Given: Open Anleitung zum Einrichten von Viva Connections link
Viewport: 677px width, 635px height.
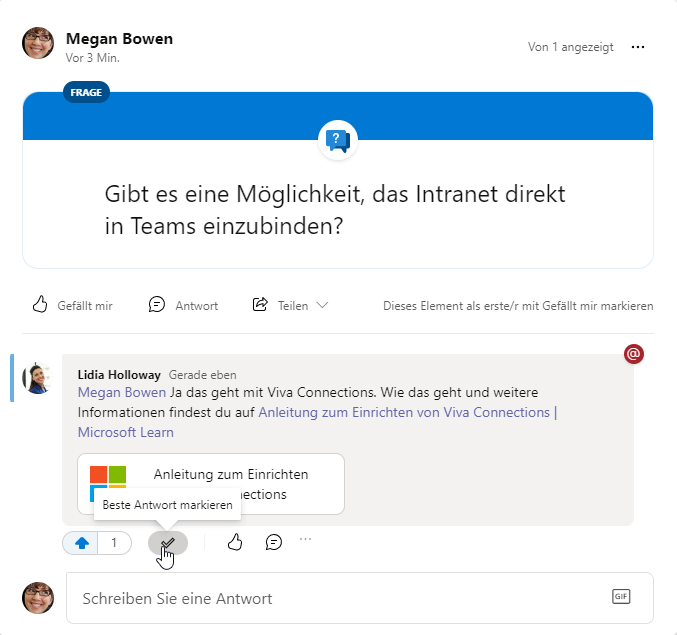Looking at the screenshot, I should click(407, 412).
